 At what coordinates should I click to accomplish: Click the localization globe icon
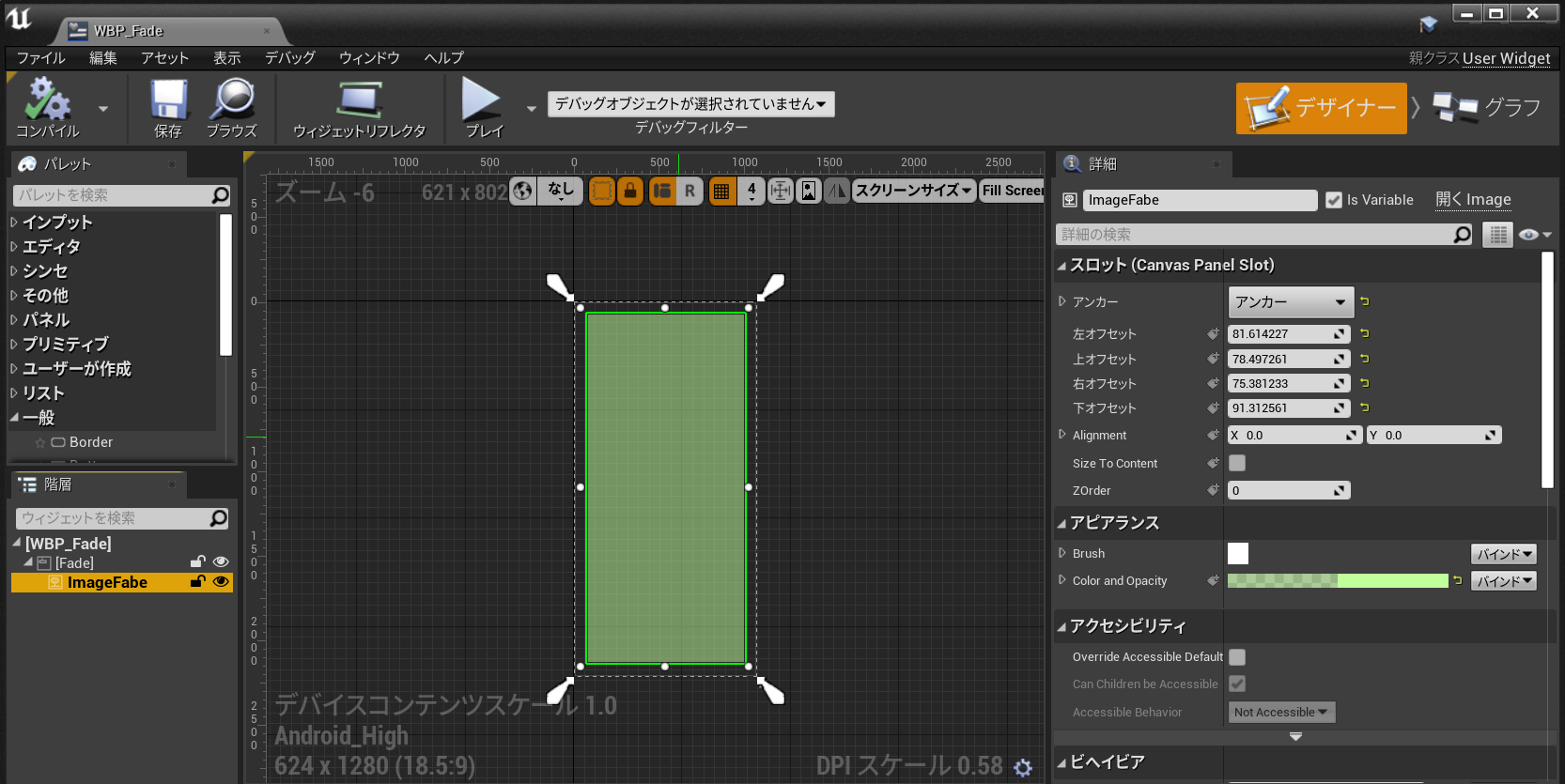click(x=523, y=191)
